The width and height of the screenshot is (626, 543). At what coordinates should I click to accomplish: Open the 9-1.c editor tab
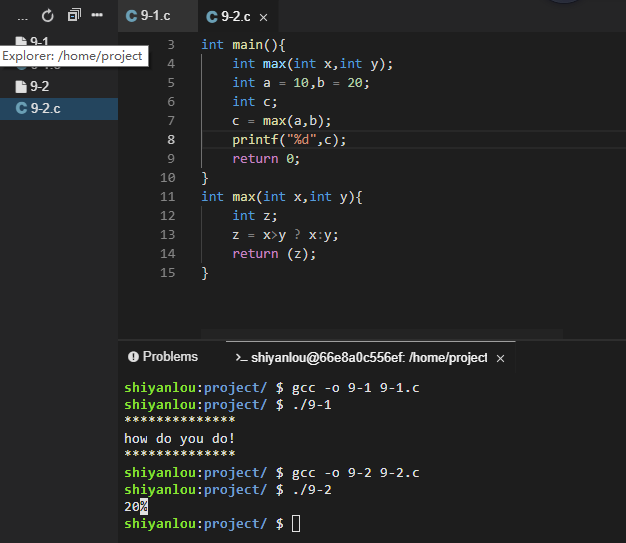pos(158,16)
